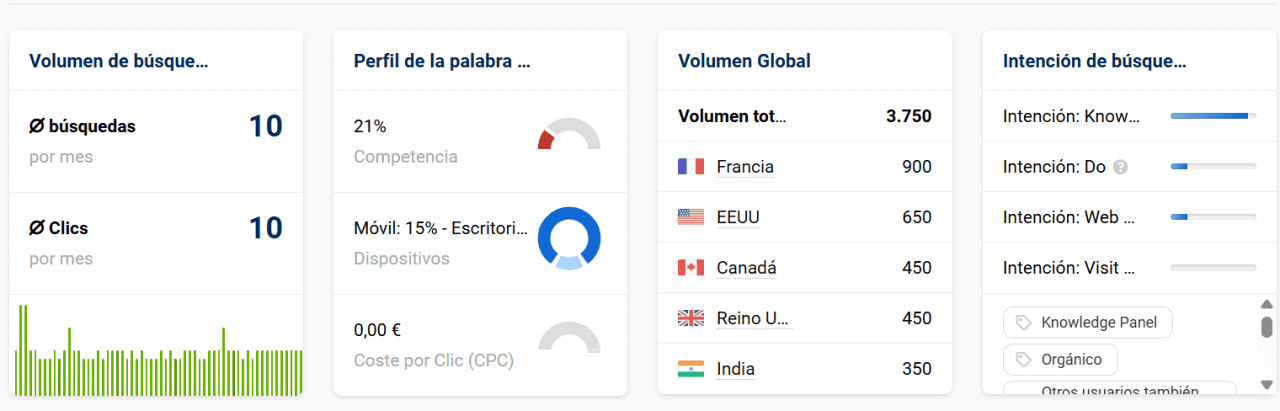Open the EEUU country link
This screenshot has width=1280, height=411.
click(738, 217)
